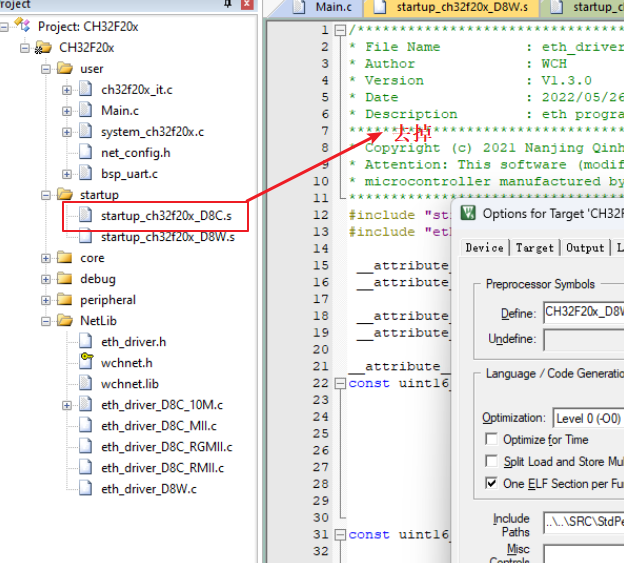This screenshot has height=563, width=624.
Task: Collapse the user folder node
Action: coord(47,69)
